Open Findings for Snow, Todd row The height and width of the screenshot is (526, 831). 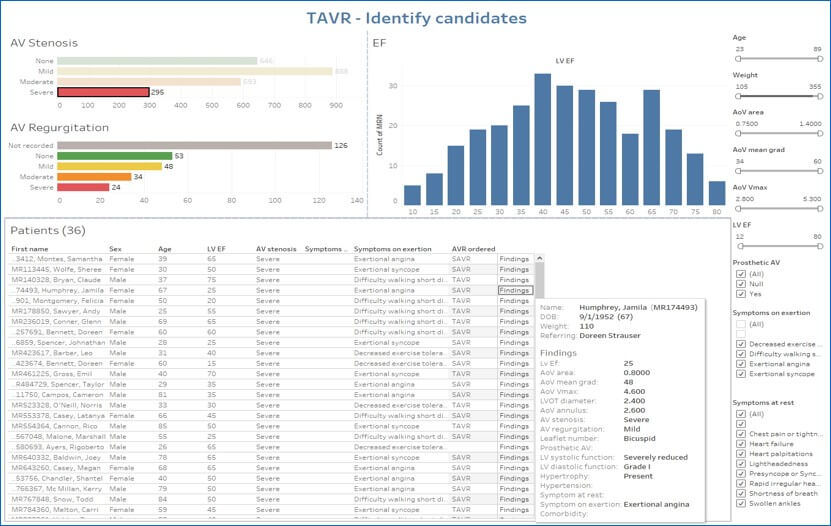[514, 499]
